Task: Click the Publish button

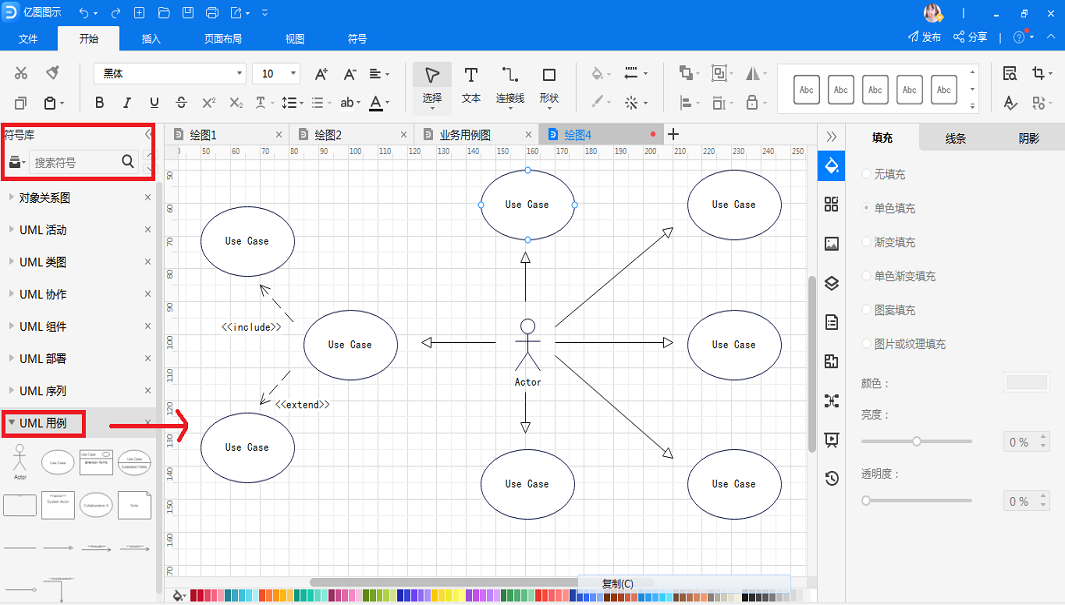Action: (924, 37)
